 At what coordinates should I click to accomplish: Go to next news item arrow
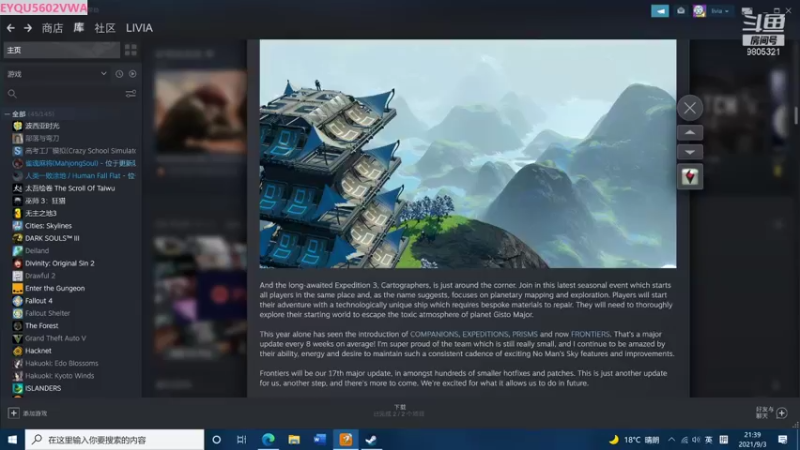(x=690, y=152)
